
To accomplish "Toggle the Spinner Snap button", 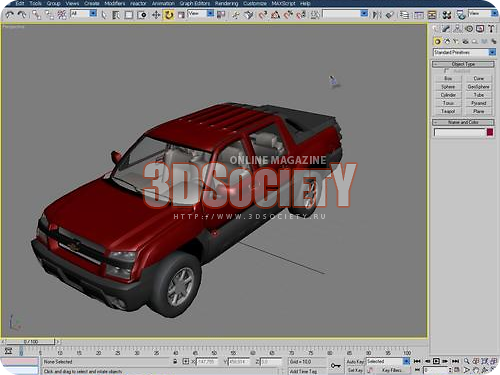I will 301,15.
